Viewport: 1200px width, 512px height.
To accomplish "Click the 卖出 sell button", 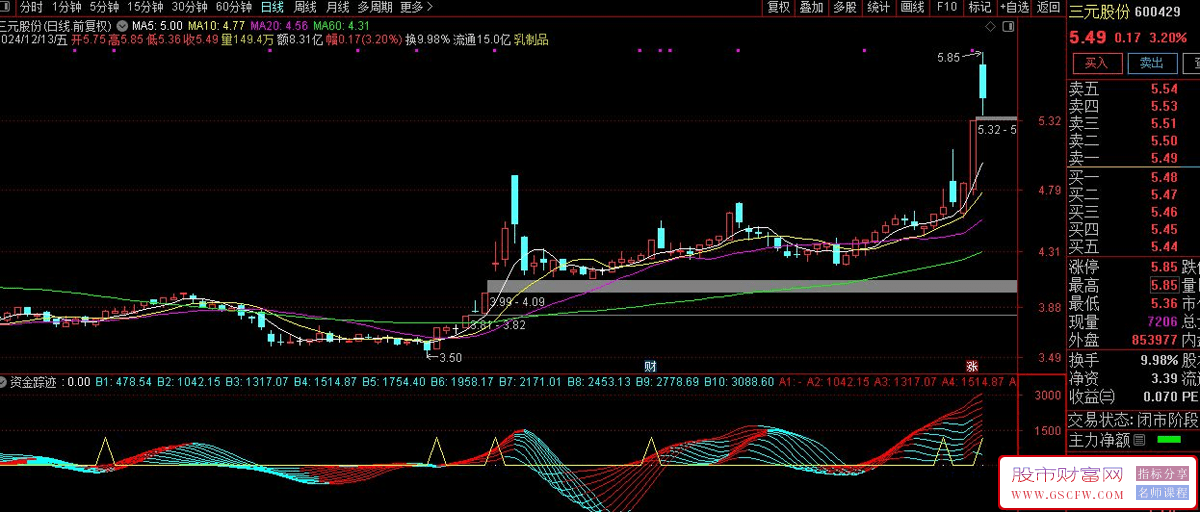I will click(x=1152, y=63).
